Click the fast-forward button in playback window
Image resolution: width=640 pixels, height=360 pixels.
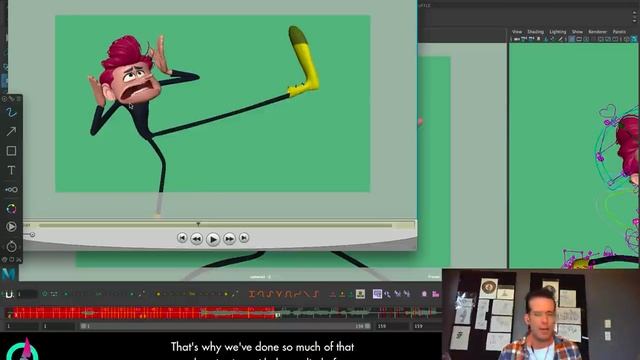pos(229,238)
